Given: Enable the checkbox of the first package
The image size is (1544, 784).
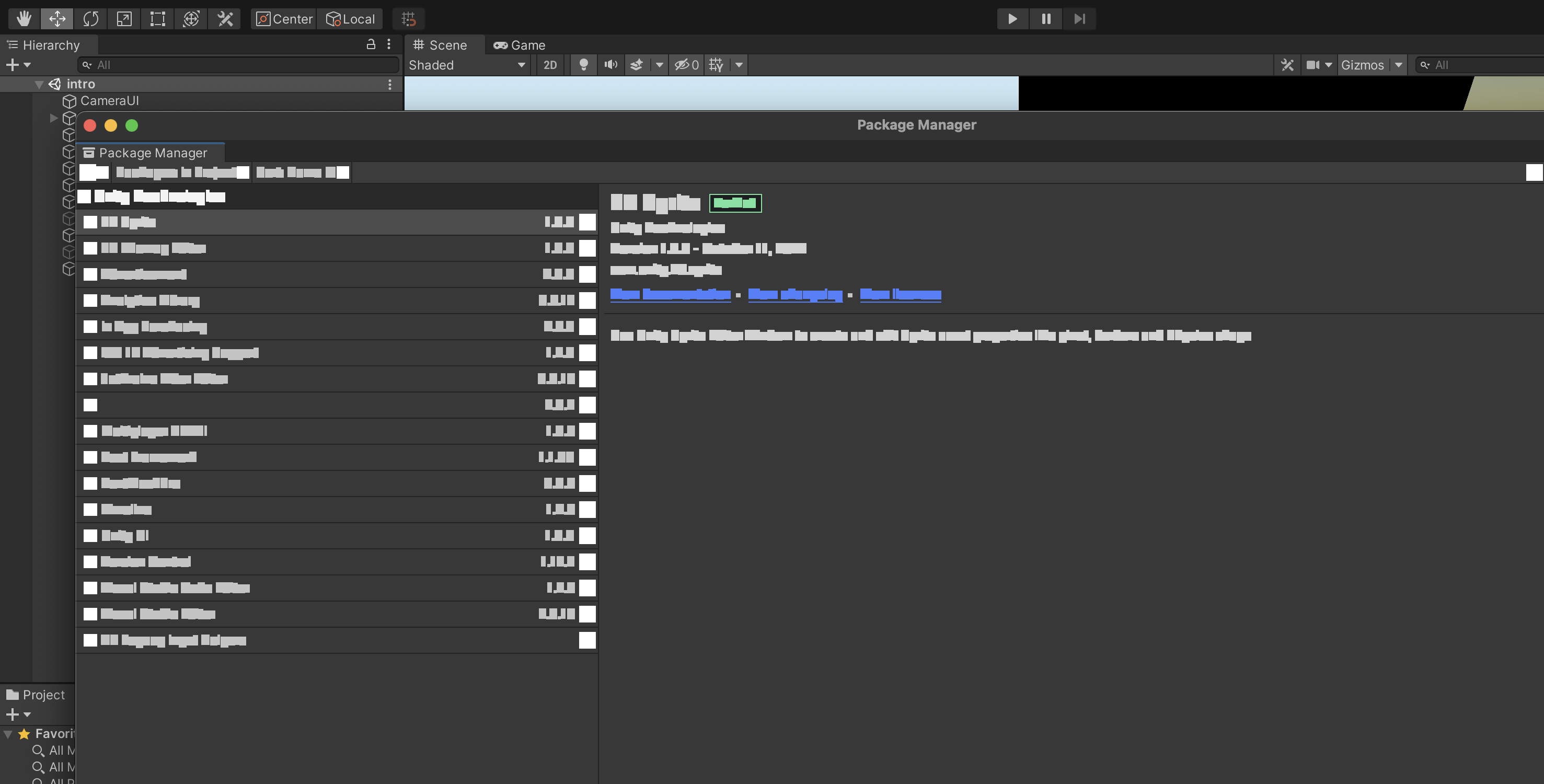Looking at the screenshot, I should (90, 222).
